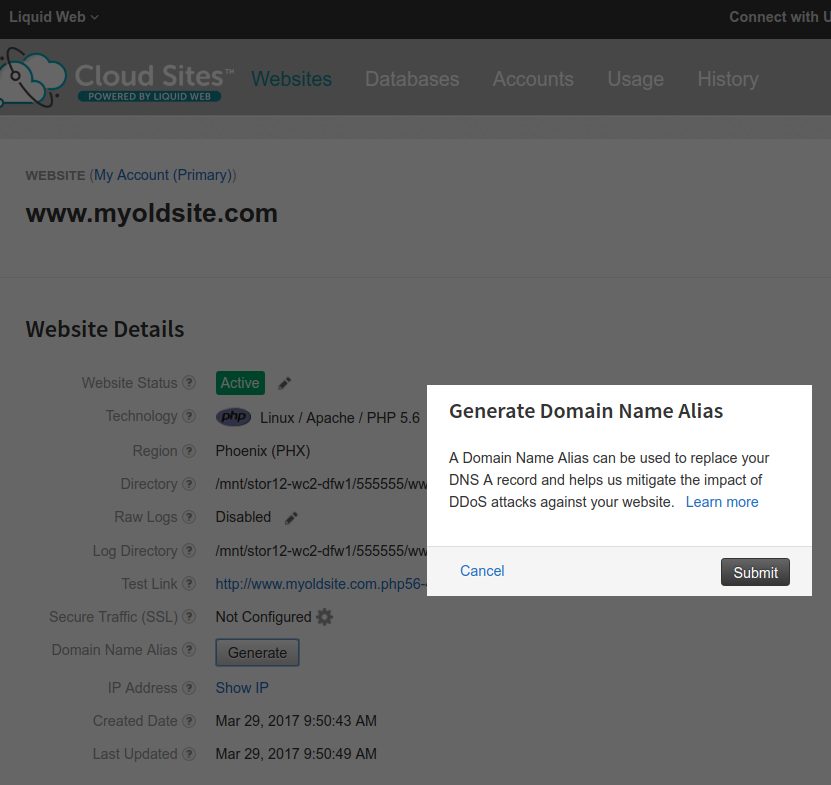Open the Learn more link about DDoS
The height and width of the screenshot is (785, 831).
(x=722, y=501)
